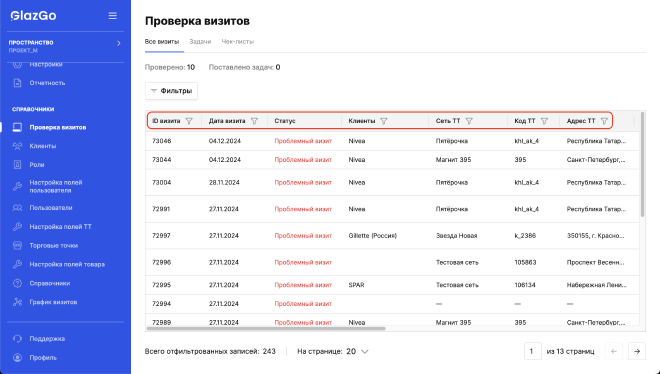Click the Профиль user icon
The height and width of the screenshot is (374, 660).
pyautogui.click(x=17, y=358)
